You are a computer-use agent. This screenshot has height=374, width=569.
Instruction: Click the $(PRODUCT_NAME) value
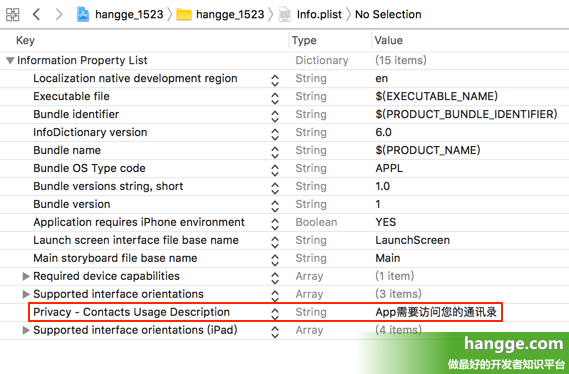click(428, 150)
